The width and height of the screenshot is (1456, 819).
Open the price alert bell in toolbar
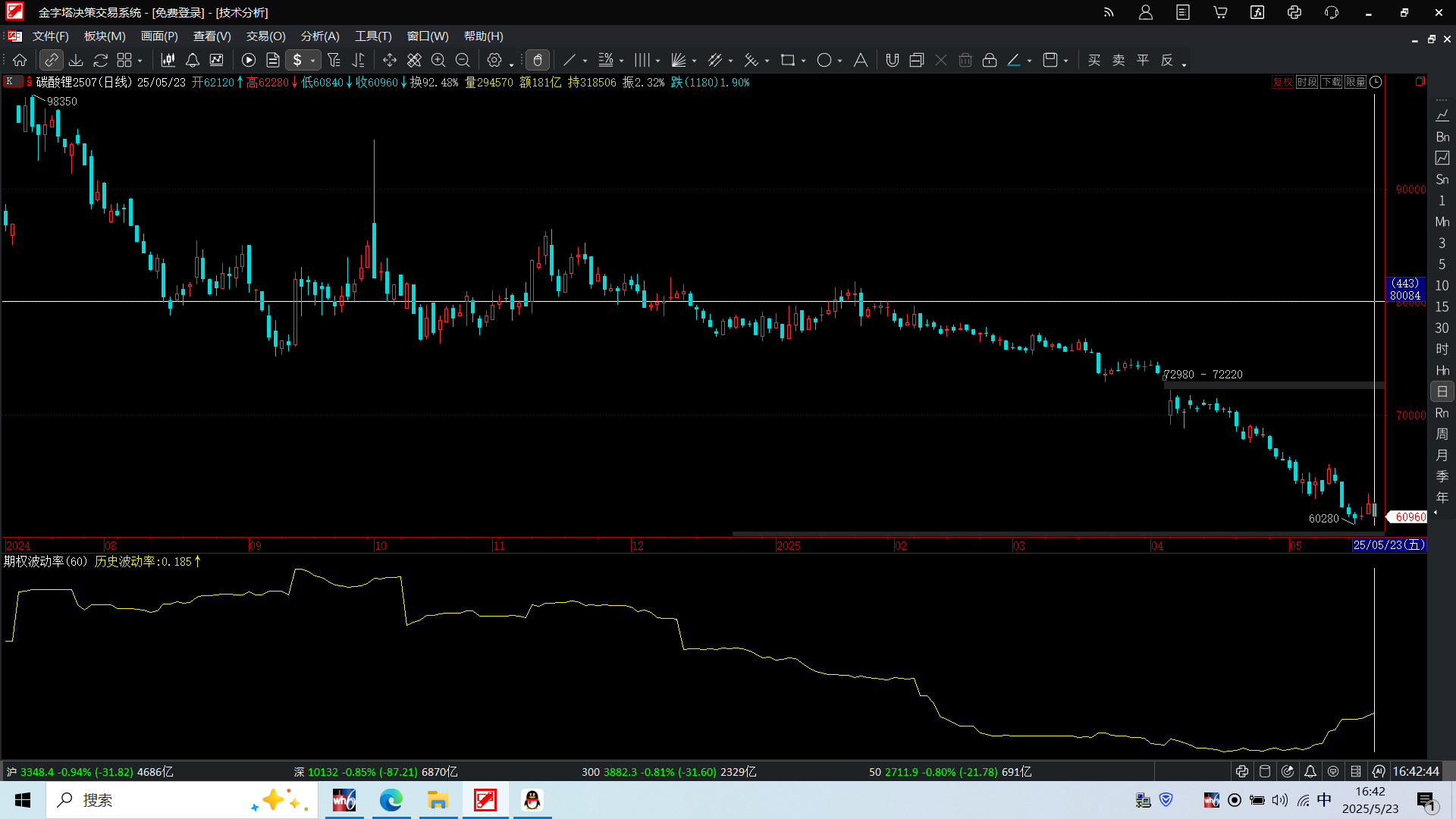tap(193, 60)
